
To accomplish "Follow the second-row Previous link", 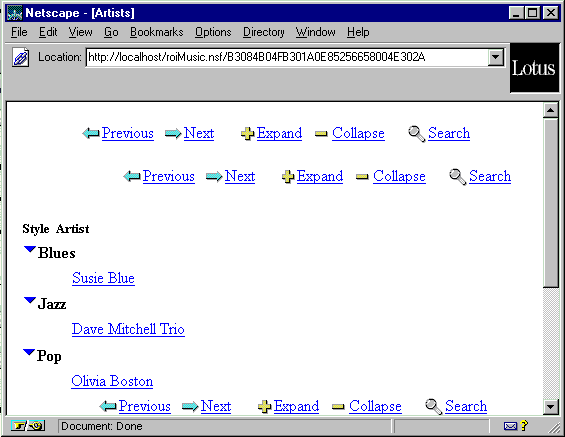I will tap(169, 176).
